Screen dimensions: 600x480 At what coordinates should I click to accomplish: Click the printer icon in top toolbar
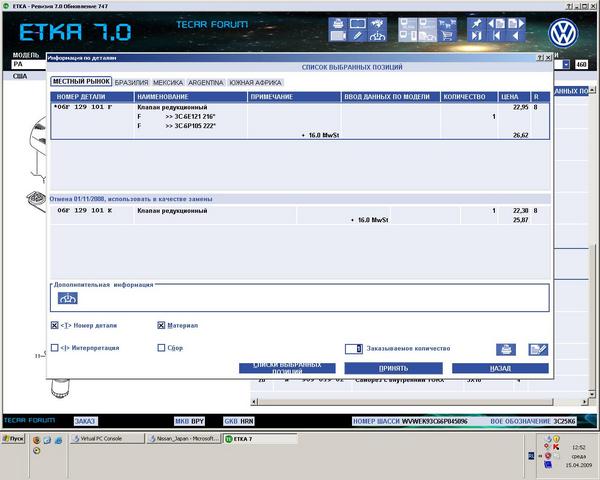tap(338, 24)
